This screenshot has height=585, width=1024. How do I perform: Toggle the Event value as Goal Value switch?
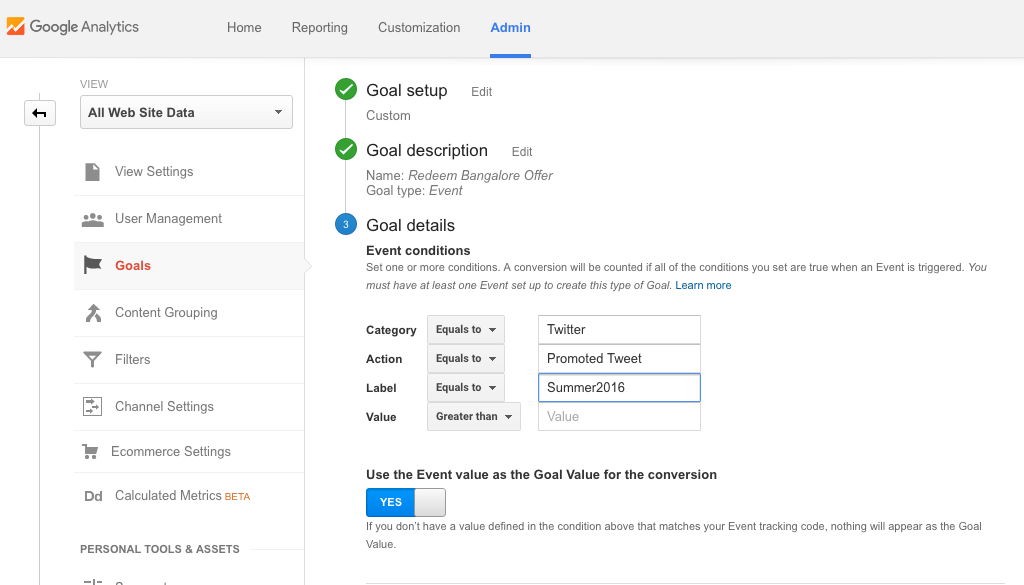[406, 502]
